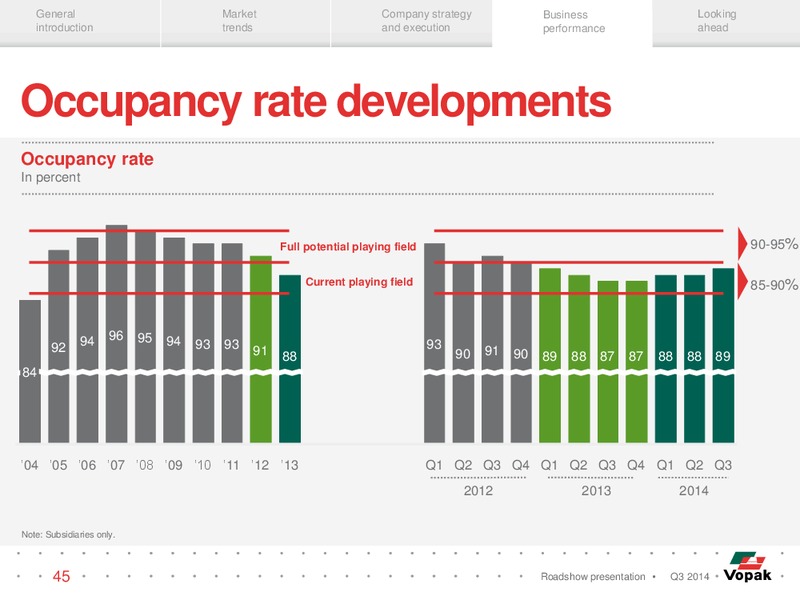Click the '06 bar with value 94

[x=87, y=340]
